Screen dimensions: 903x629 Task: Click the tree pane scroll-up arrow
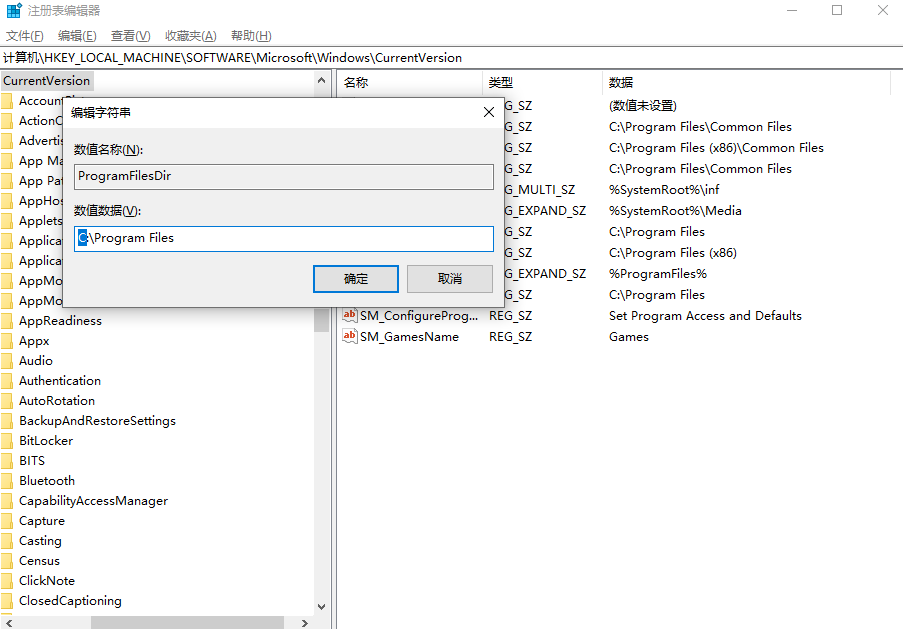tap(321, 81)
